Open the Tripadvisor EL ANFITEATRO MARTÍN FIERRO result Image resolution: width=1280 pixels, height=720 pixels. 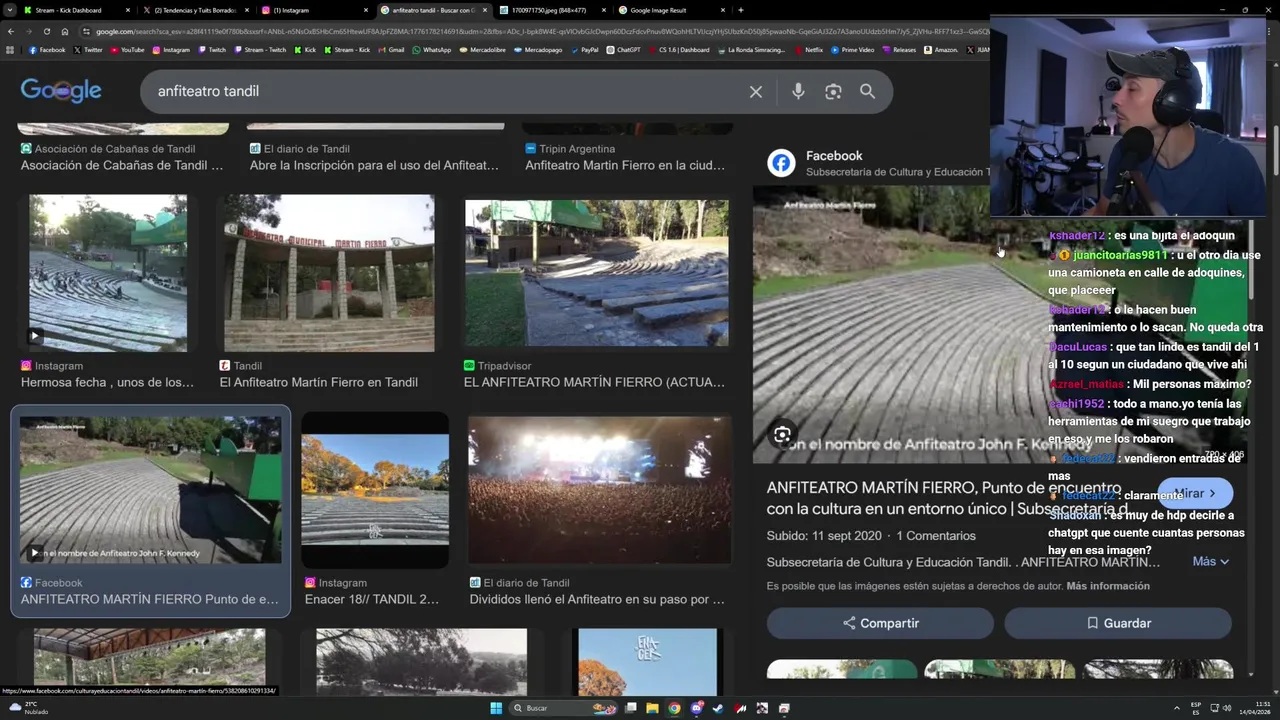point(594,382)
